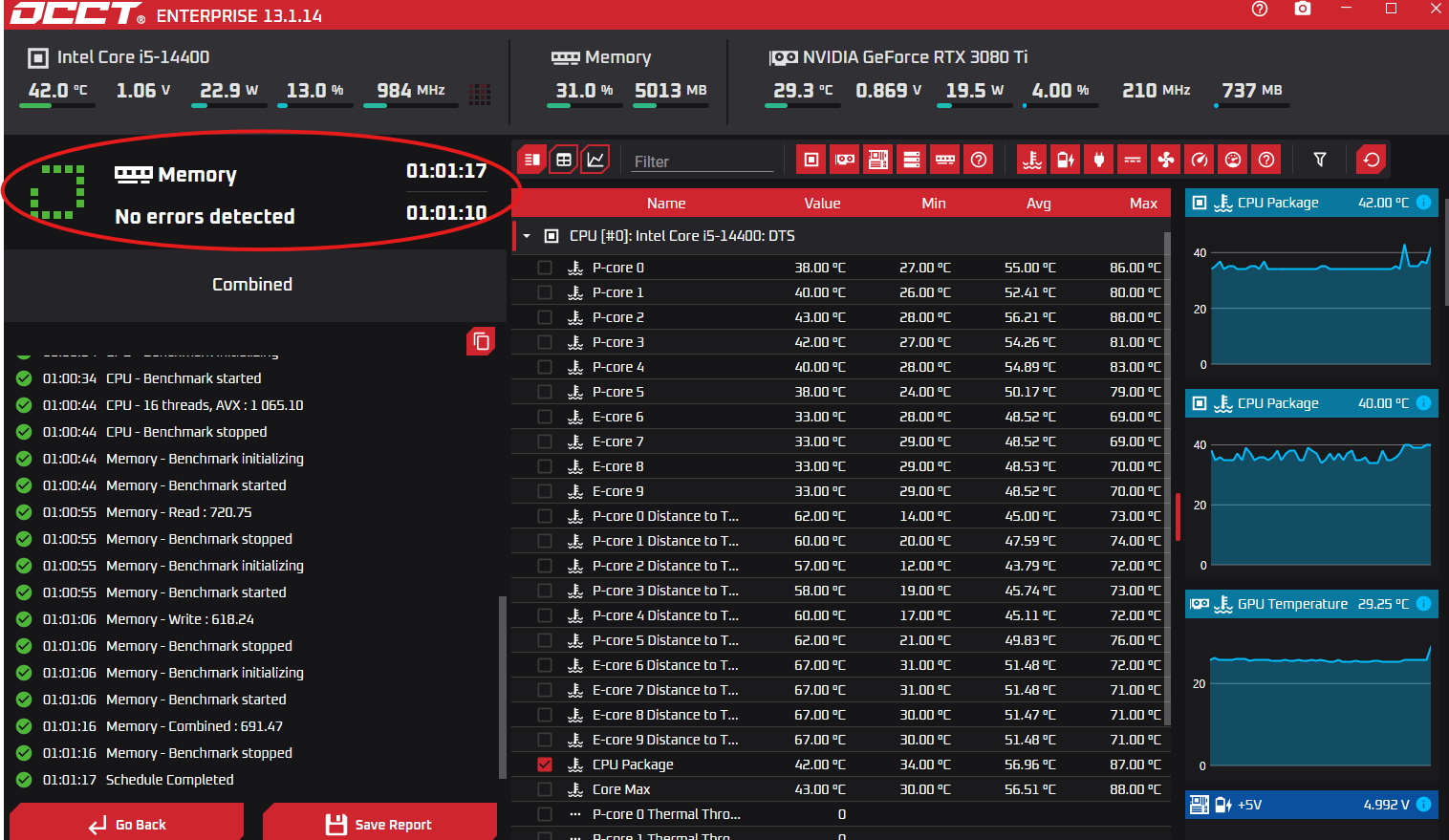
Task: Toggle the fan sensor type filter
Action: coord(1166,160)
